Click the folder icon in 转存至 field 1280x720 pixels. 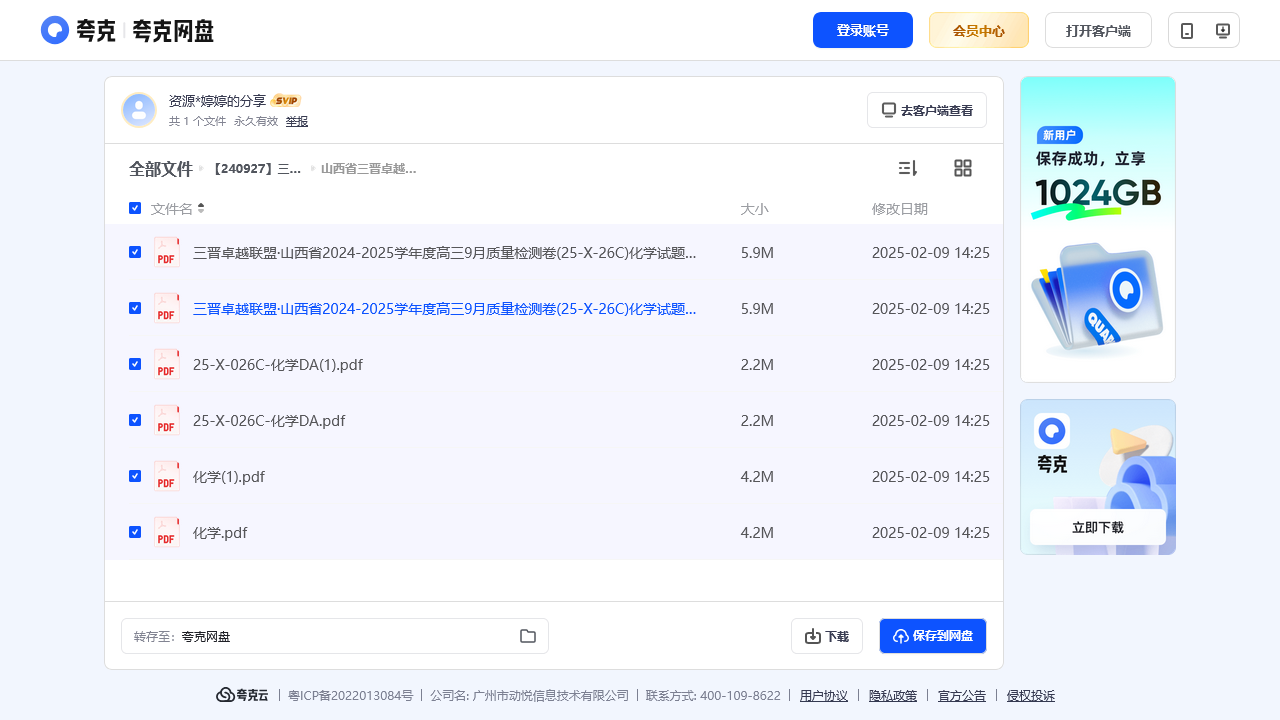[x=528, y=636]
